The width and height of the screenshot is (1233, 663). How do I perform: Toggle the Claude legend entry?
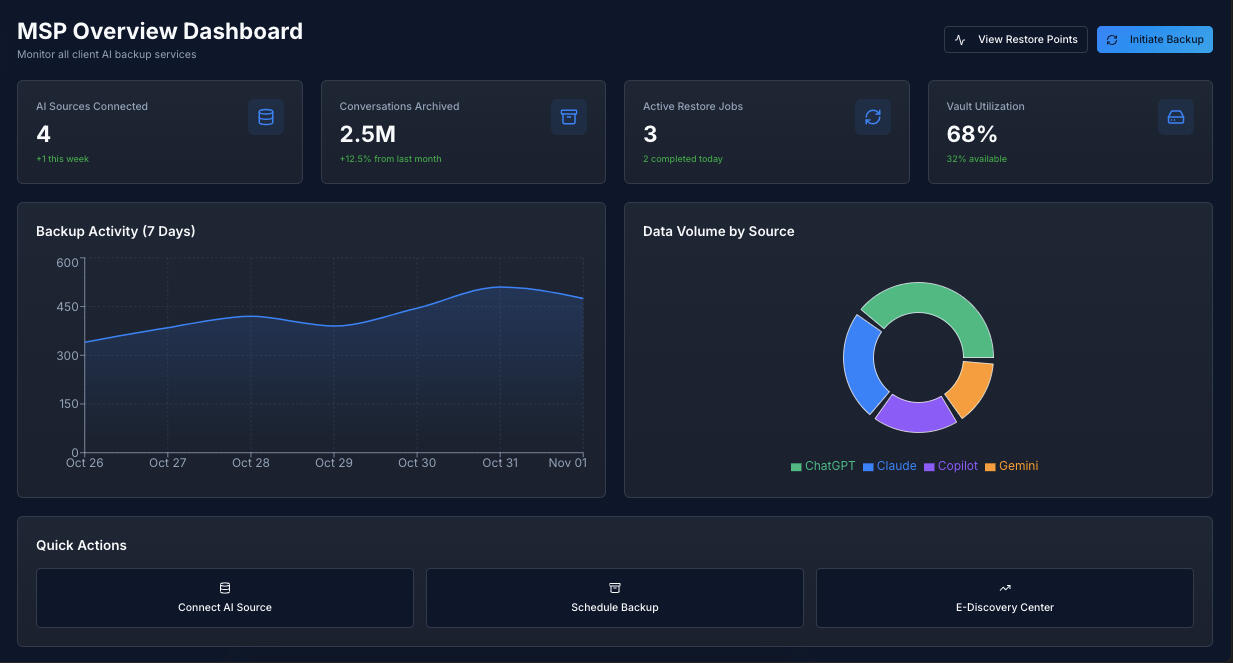tap(889, 466)
